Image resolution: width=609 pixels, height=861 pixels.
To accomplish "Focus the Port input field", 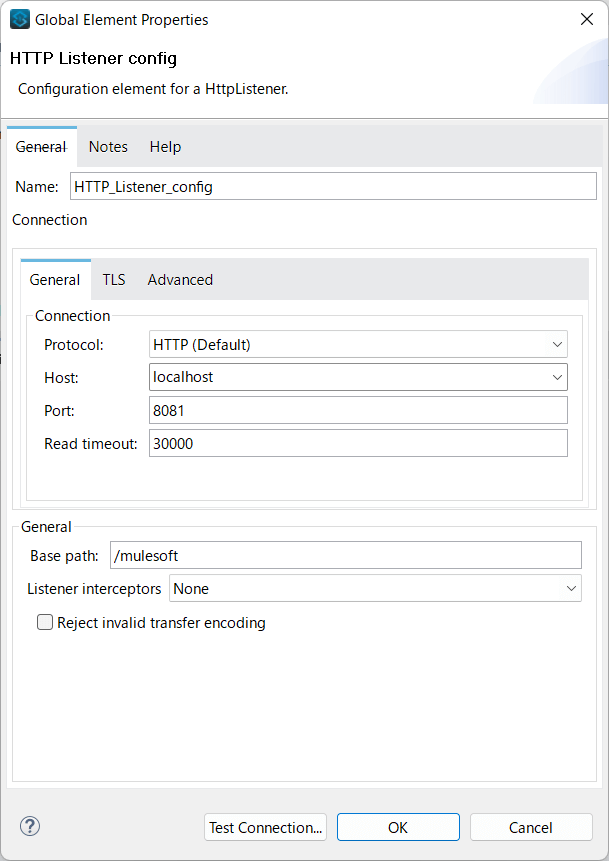I will pyautogui.click(x=358, y=410).
